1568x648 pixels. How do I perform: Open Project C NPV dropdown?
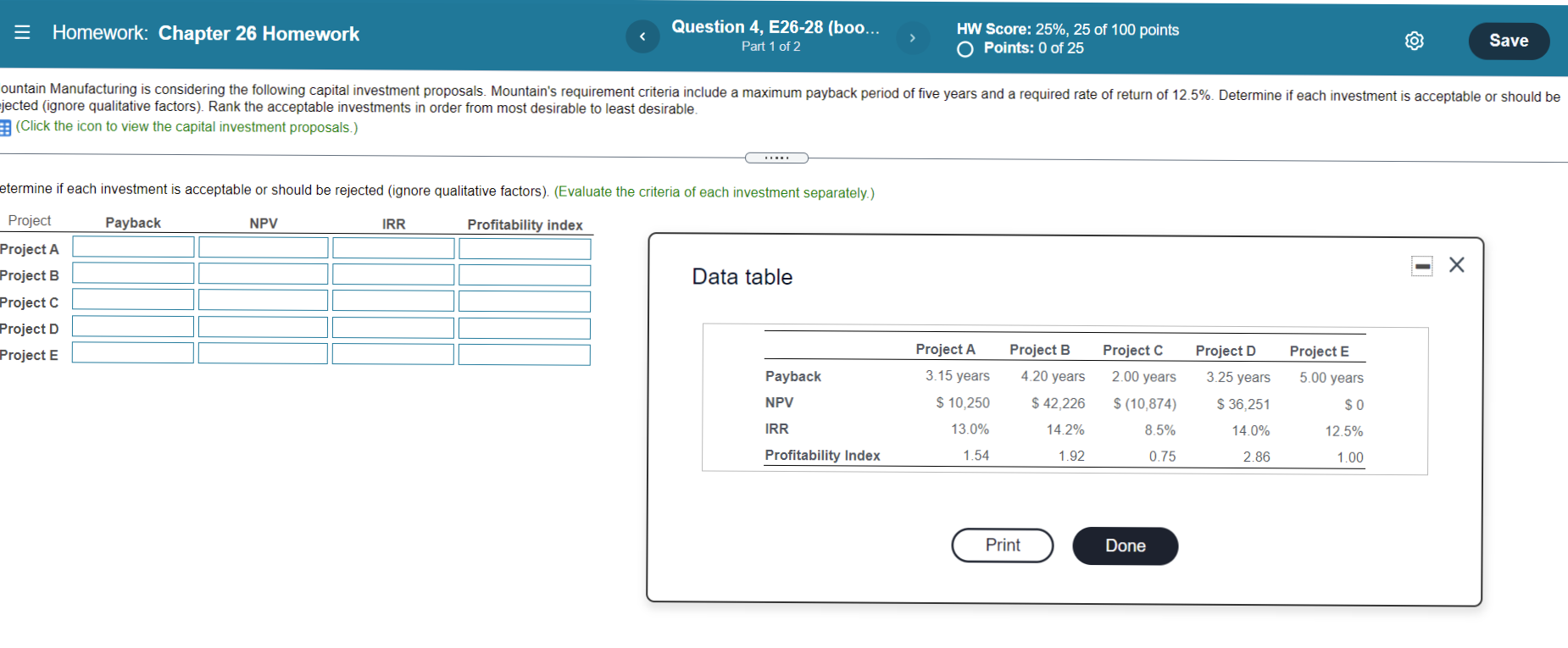(x=264, y=301)
